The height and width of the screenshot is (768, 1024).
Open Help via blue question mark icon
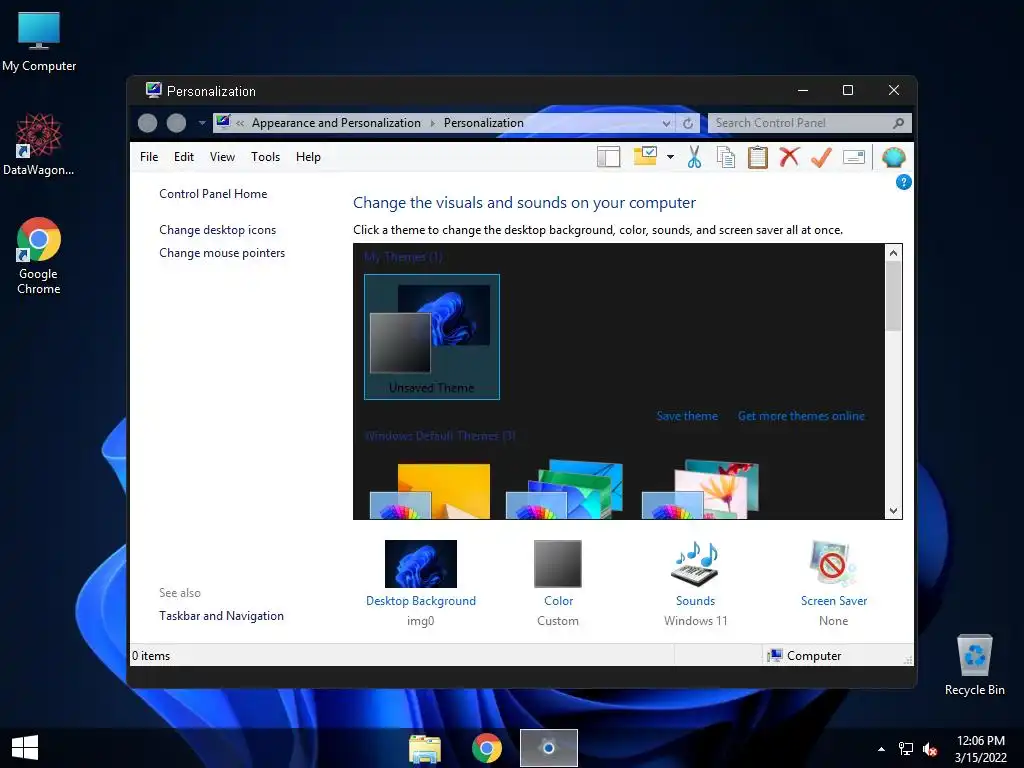[903, 182]
